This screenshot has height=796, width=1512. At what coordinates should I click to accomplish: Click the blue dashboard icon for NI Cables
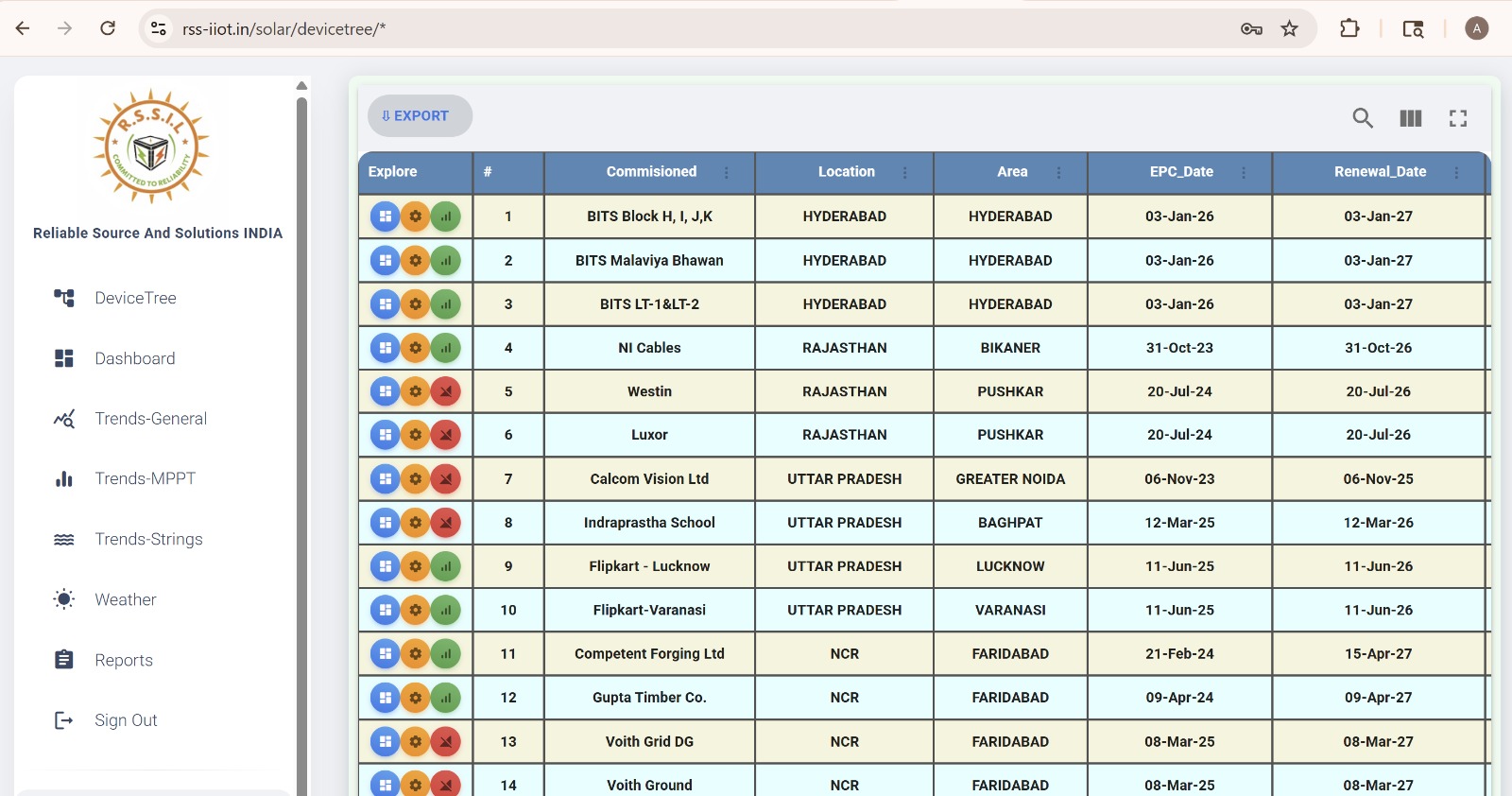[x=385, y=348]
